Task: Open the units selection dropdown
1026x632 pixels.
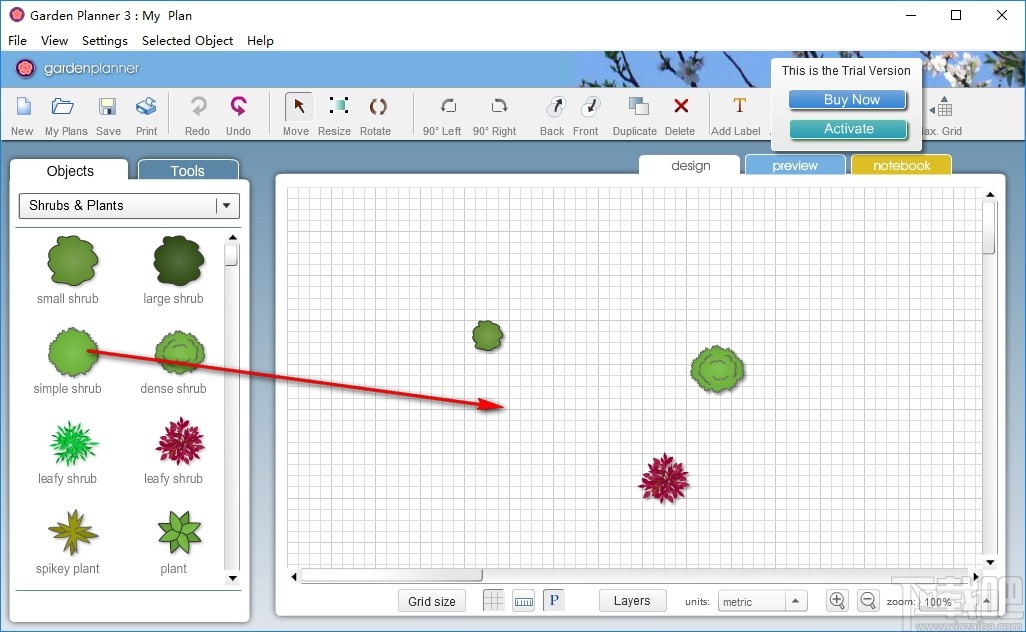Action: [x=797, y=600]
